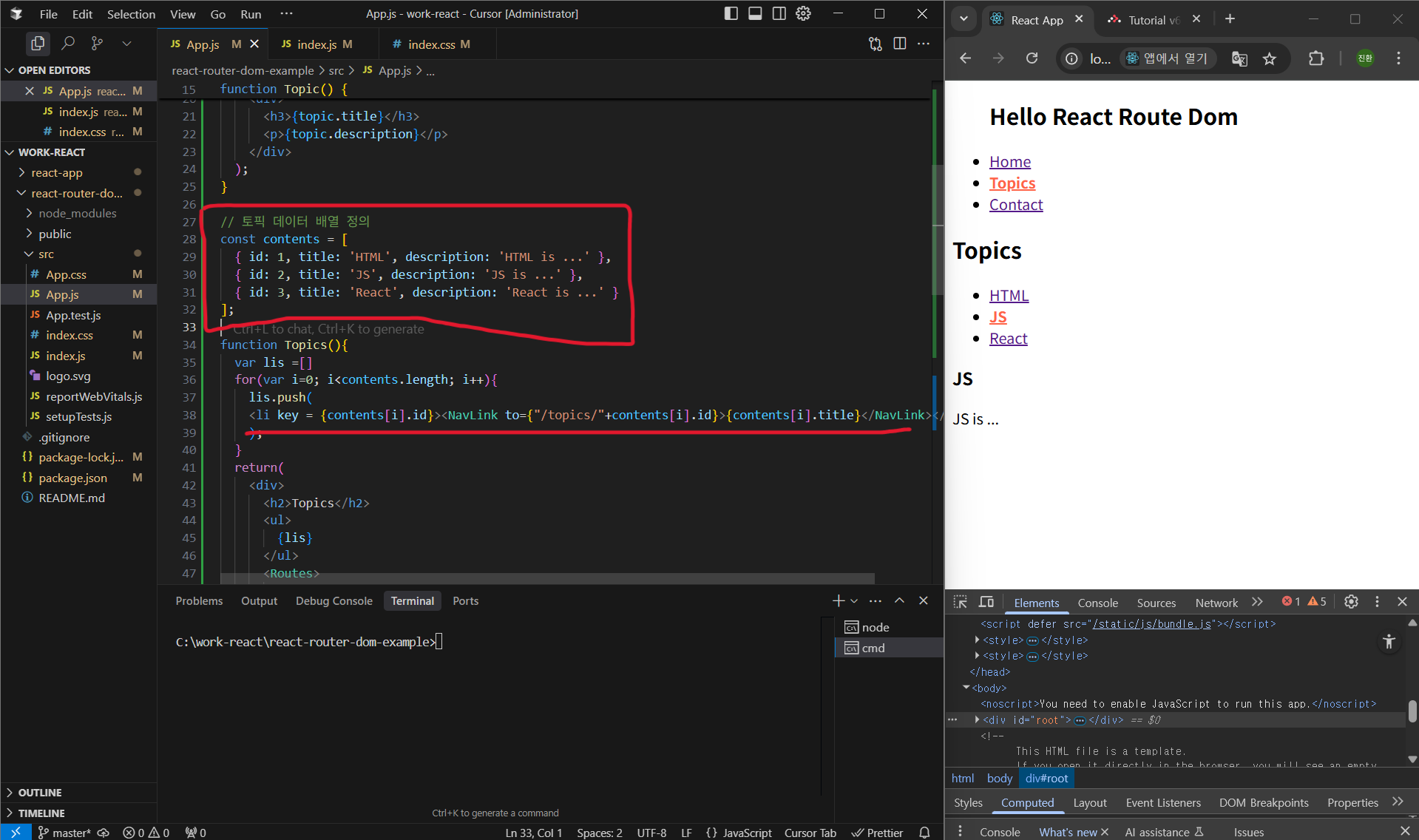This screenshot has width=1419, height=840.
Task: Switch to DevTools Network tab
Action: coord(1216,603)
